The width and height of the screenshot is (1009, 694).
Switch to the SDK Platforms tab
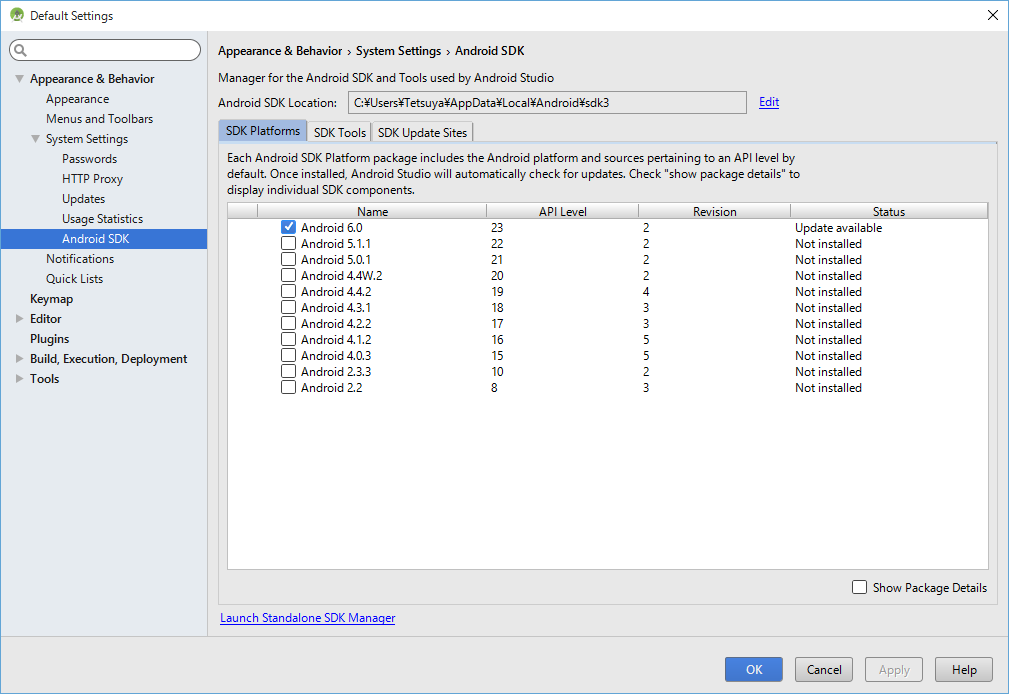tap(263, 131)
